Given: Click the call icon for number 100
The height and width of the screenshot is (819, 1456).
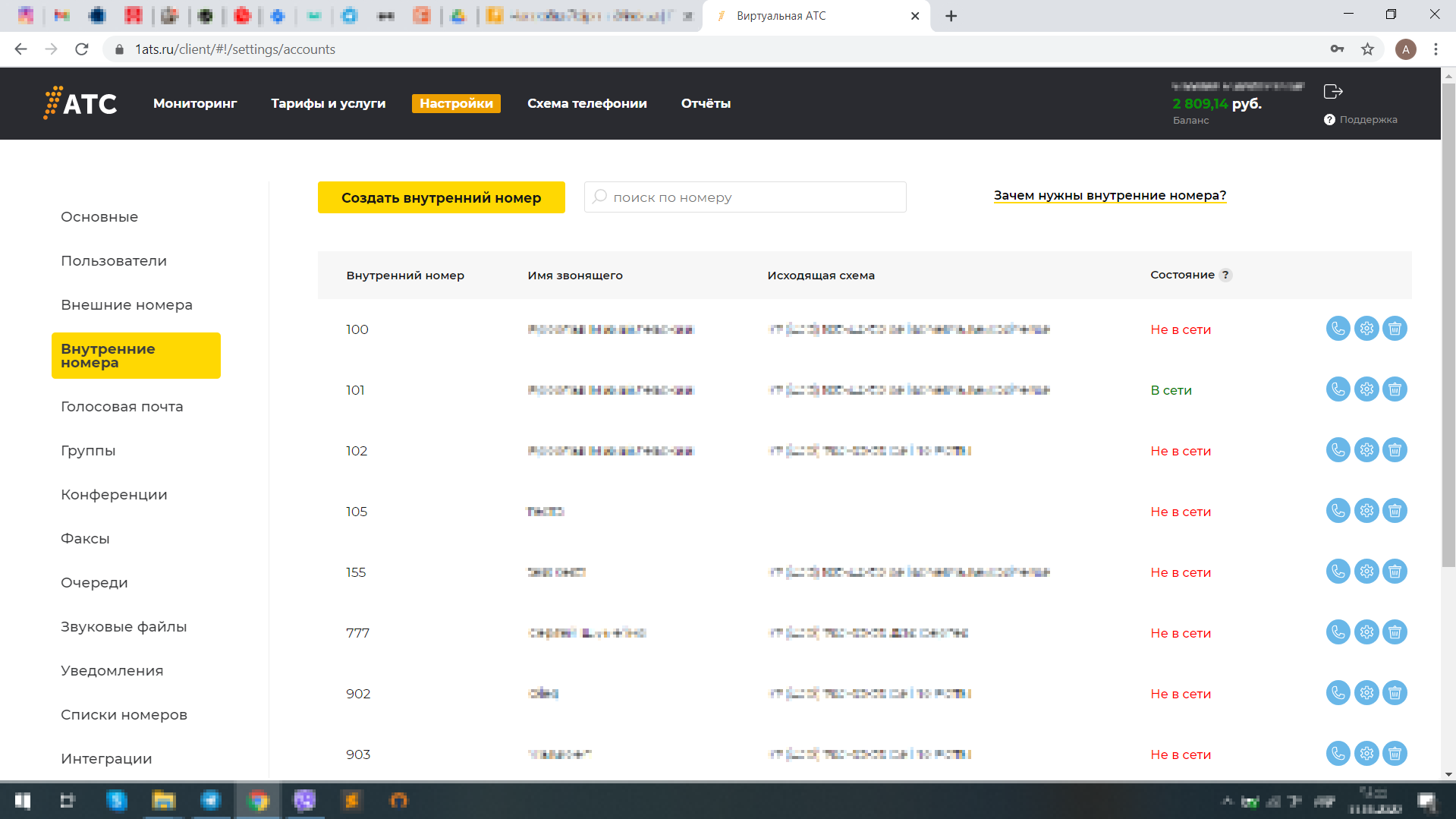Looking at the screenshot, I should 1338,329.
